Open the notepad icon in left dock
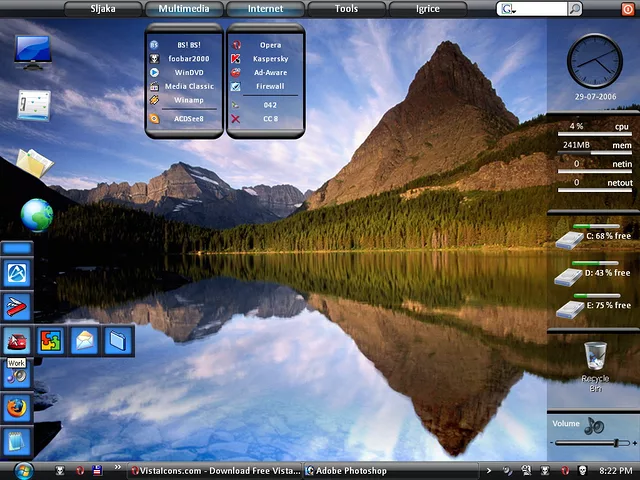The width and height of the screenshot is (640, 480). (17, 441)
